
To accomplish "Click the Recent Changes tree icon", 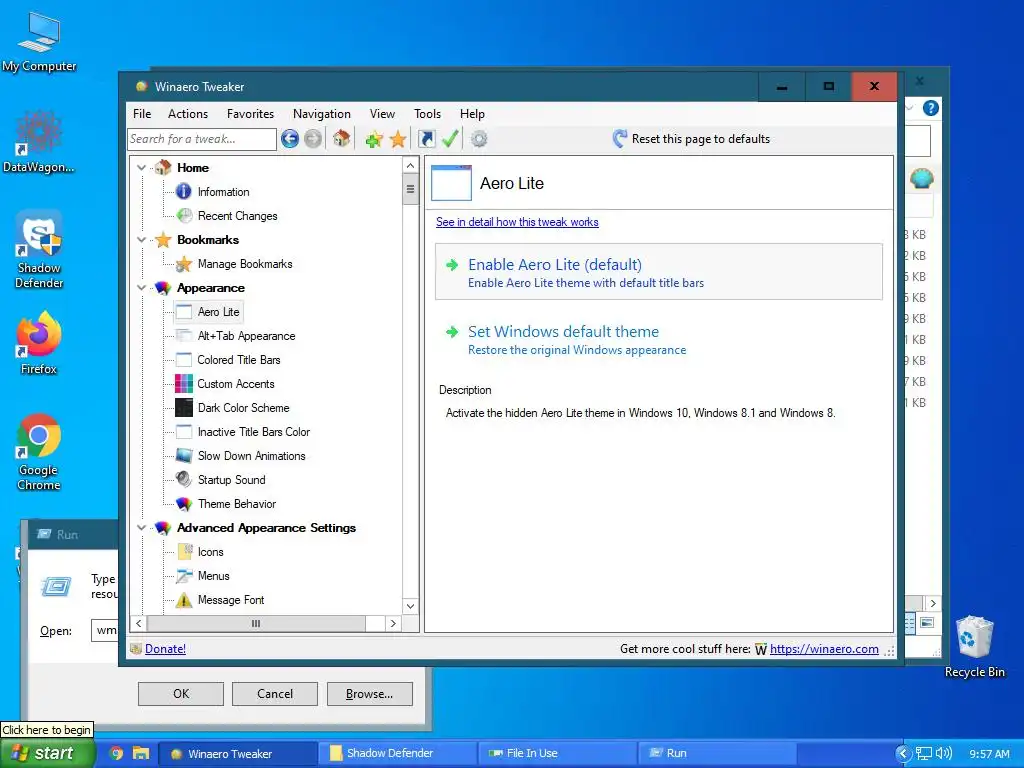I will tap(184, 216).
